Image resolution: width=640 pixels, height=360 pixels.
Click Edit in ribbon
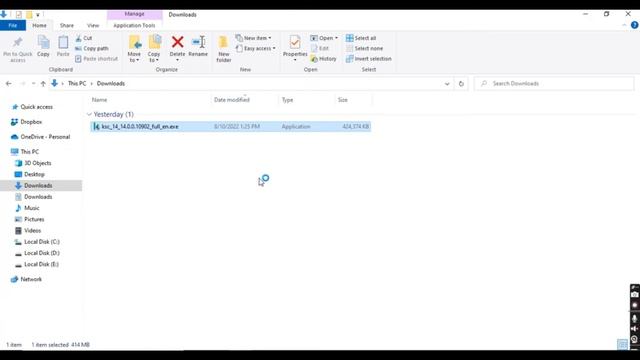coord(320,49)
